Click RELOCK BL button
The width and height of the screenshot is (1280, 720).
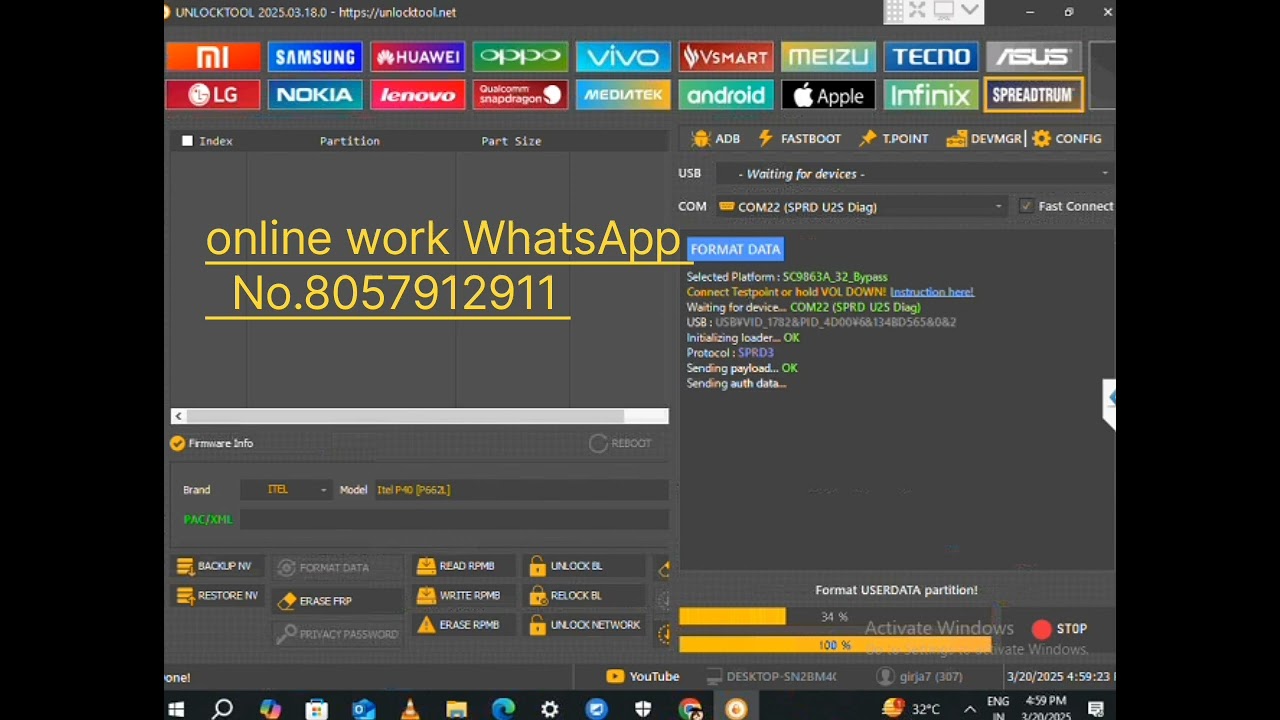(x=584, y=596)
